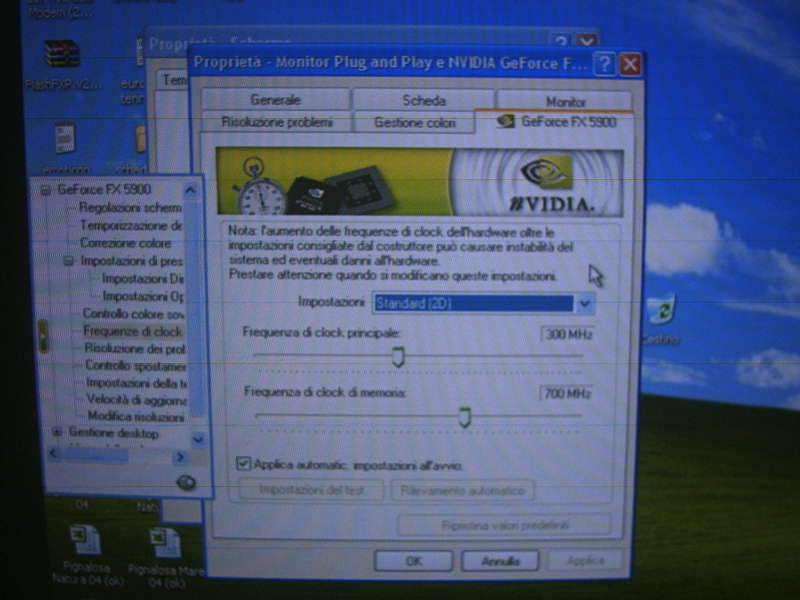Click the help question mark title button

point(605,64)
